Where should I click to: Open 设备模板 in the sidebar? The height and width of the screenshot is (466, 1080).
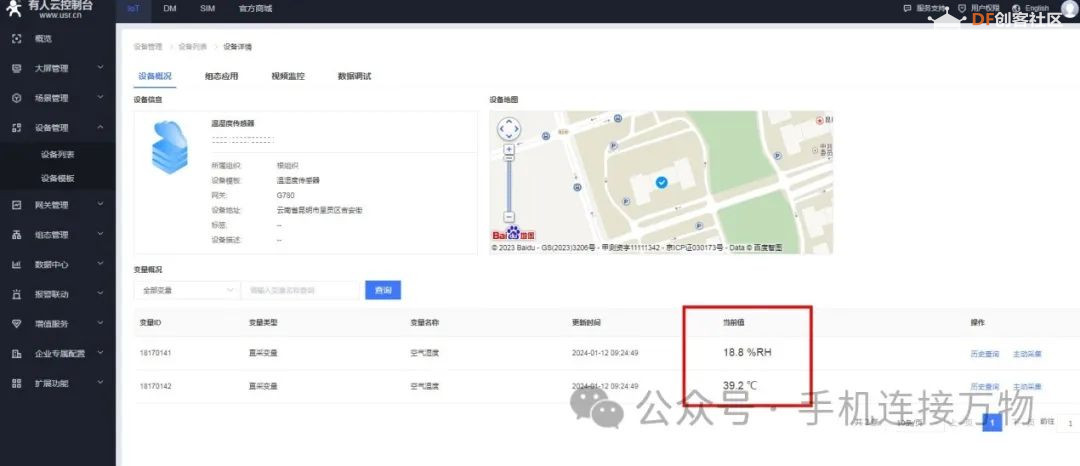[x=58, y=178]
